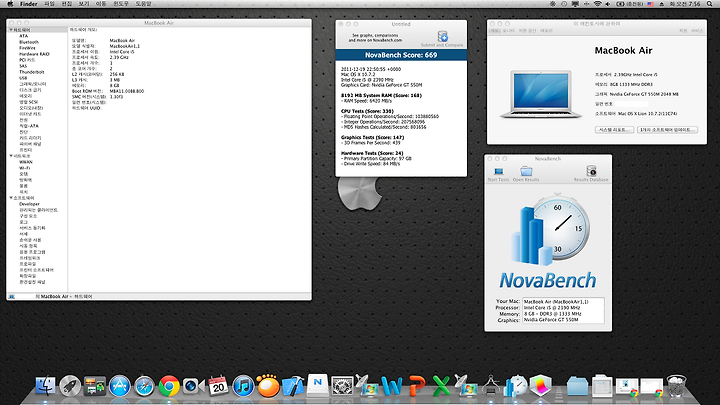Image resolution: width=720 pixels, height=405 pixels.
Task: Click the NovaBench Score: 669 header
Action: (401, 55)
